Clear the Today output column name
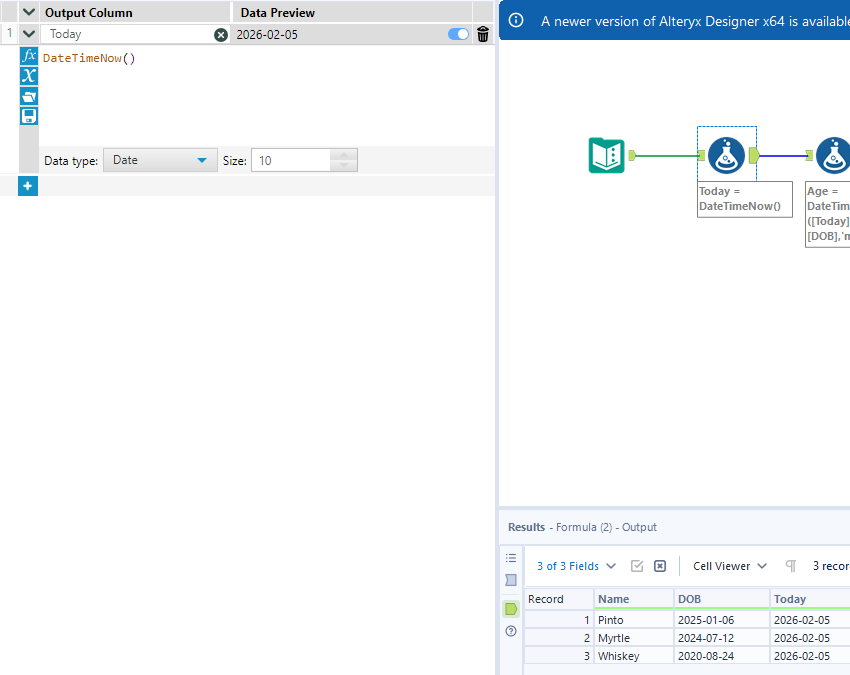The width and height of the screenshot is (850, 675). pos(221,35)
